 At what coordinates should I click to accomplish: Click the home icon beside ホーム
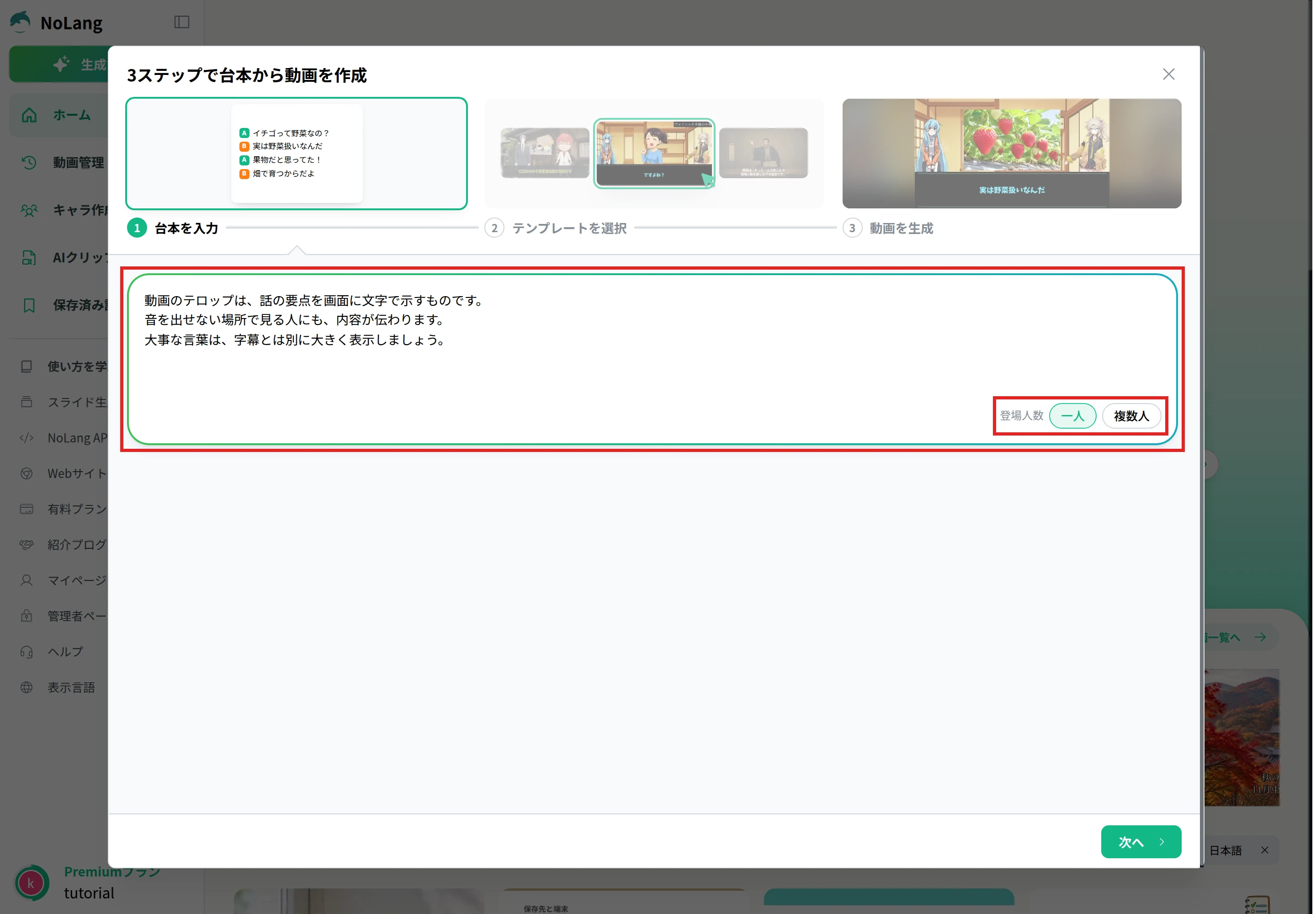[x=29, y=115]
